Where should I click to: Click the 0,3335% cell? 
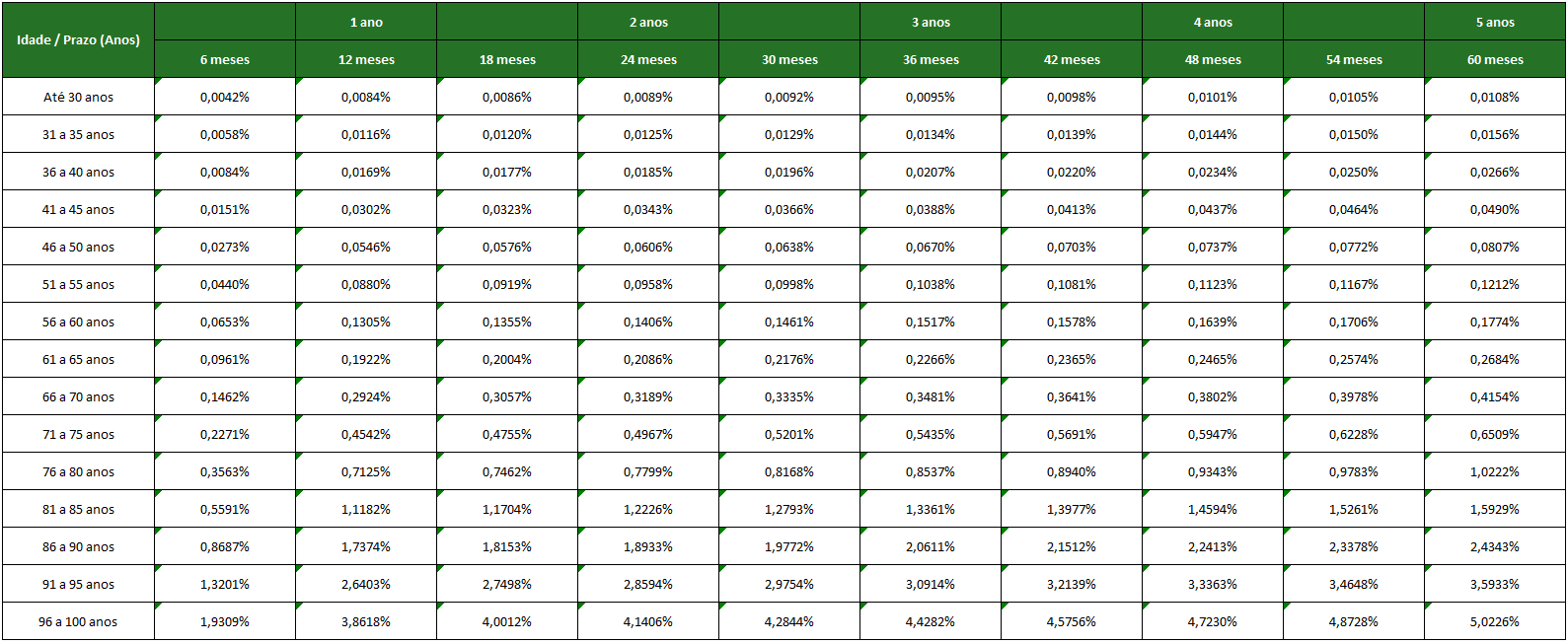(789, 396)
